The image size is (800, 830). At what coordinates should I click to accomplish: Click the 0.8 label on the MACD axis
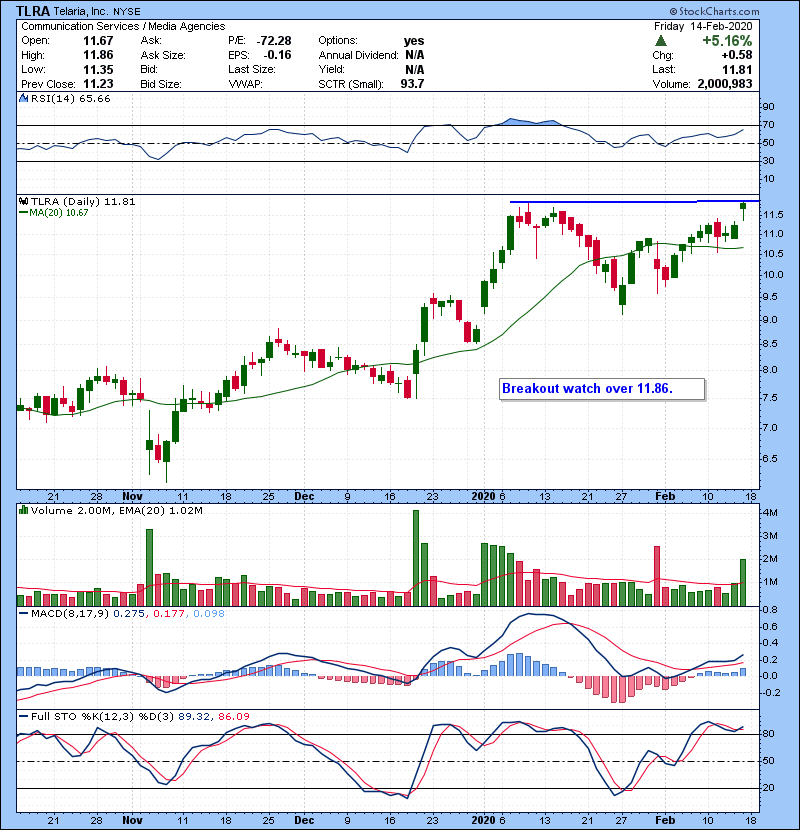click(770, 610)
